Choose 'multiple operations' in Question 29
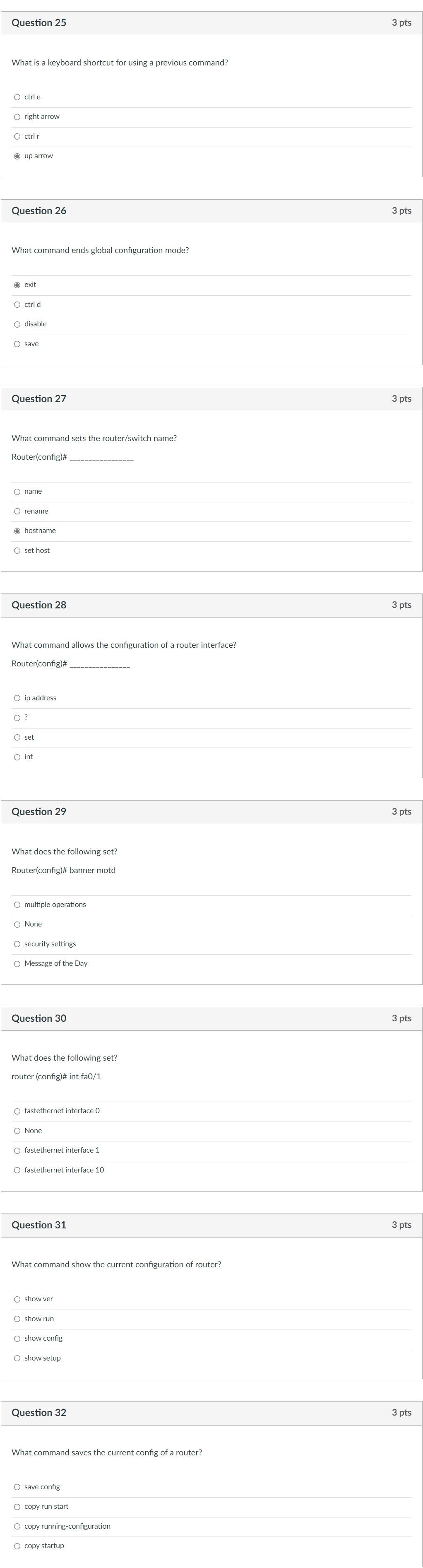The image size is (423, 1568). click(x=17, y=905)
